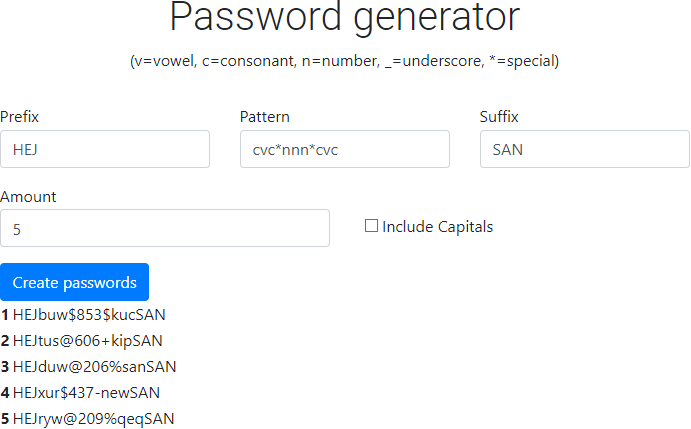The width and height of the screenshot is (691, 429).
Task: Click the Include Capitals label text
Action: coord(438,227)
